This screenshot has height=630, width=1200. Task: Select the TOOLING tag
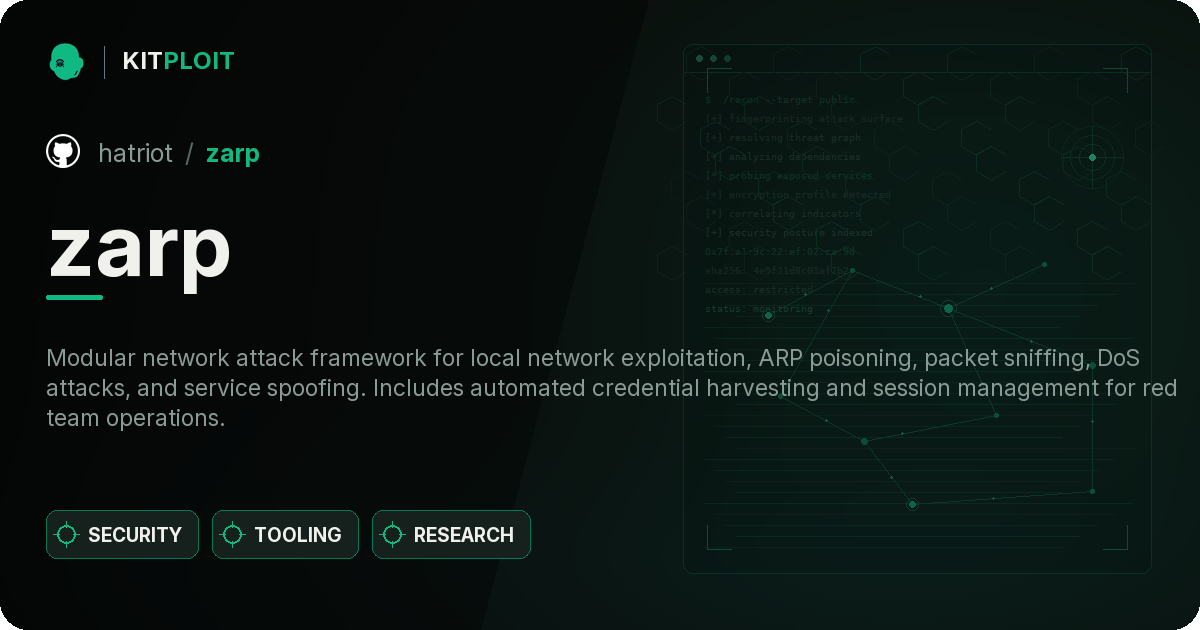pyautogui.click(x=285, y=535)
